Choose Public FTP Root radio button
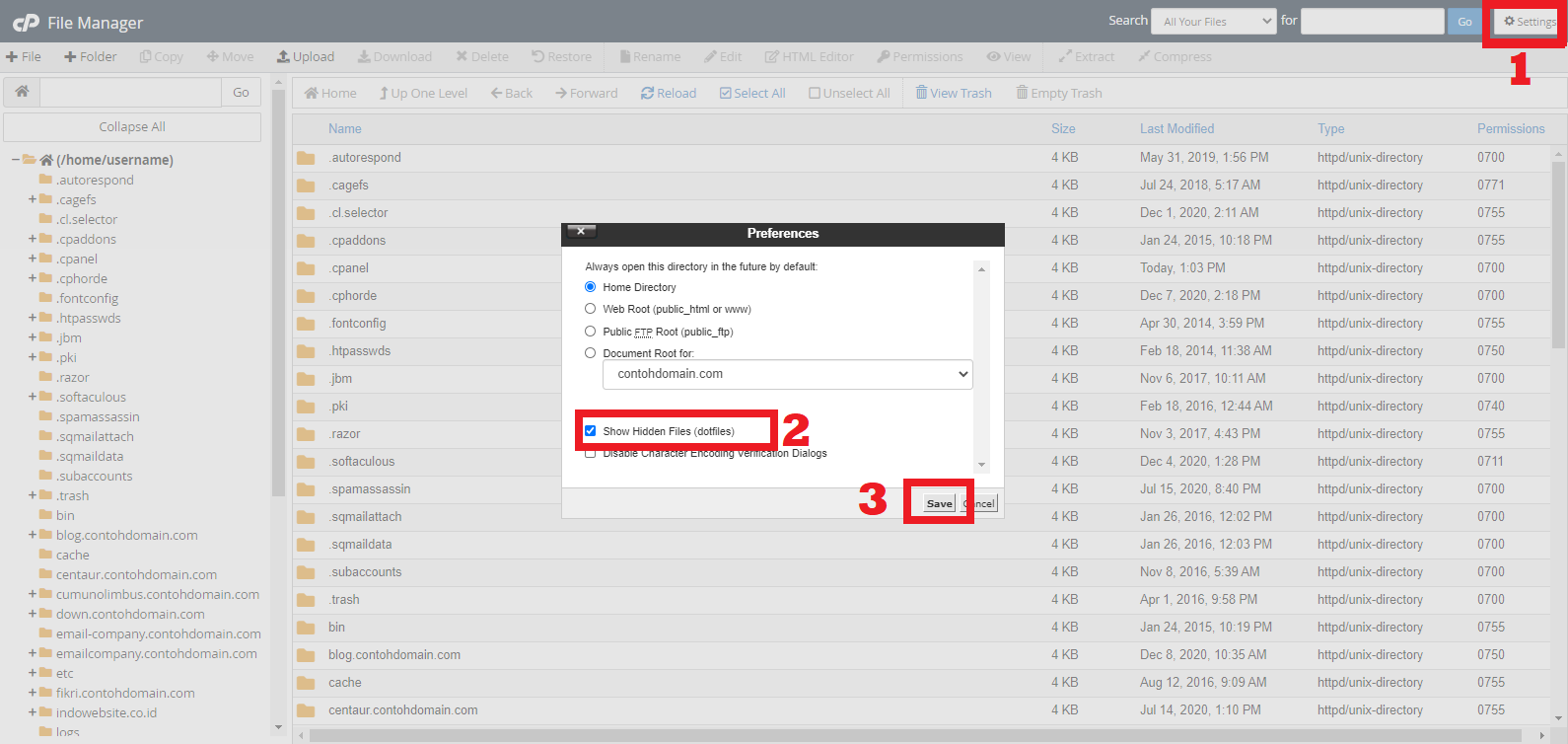Screen dimensions: 1568x744 pos(591,332)
